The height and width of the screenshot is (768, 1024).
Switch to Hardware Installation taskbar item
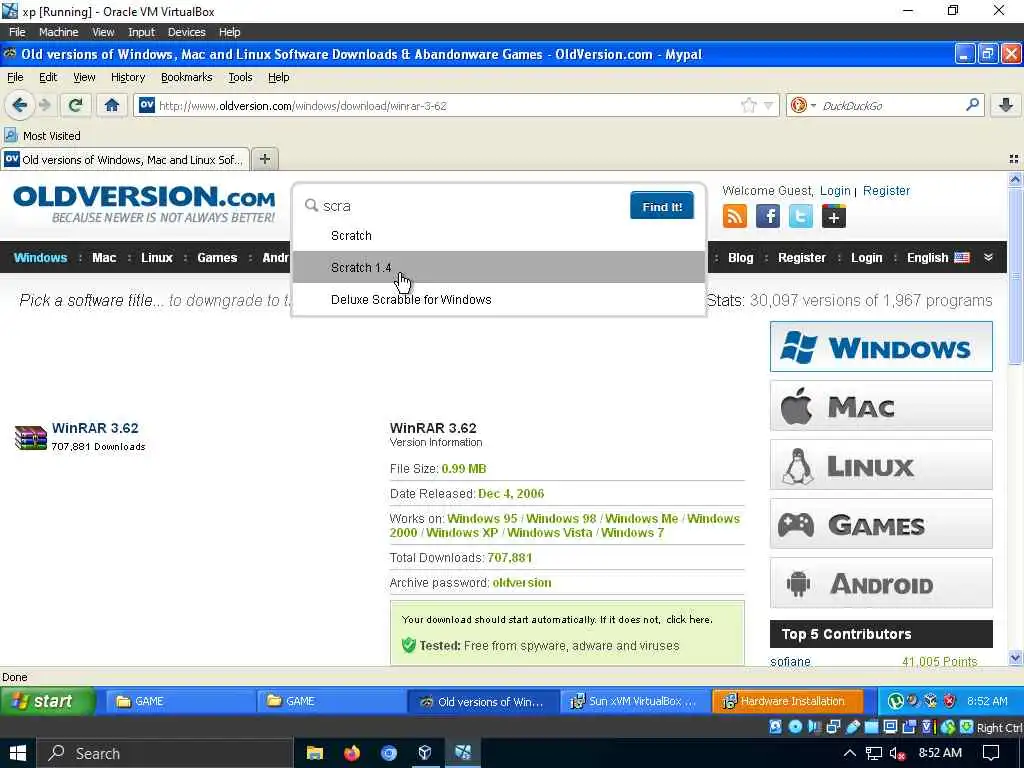coord(788,701)
